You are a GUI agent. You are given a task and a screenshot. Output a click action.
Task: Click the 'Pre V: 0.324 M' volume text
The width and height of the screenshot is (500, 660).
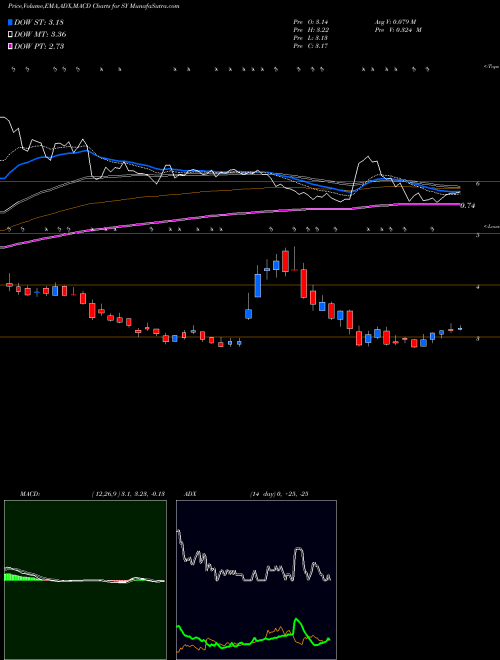click(398, 30)
